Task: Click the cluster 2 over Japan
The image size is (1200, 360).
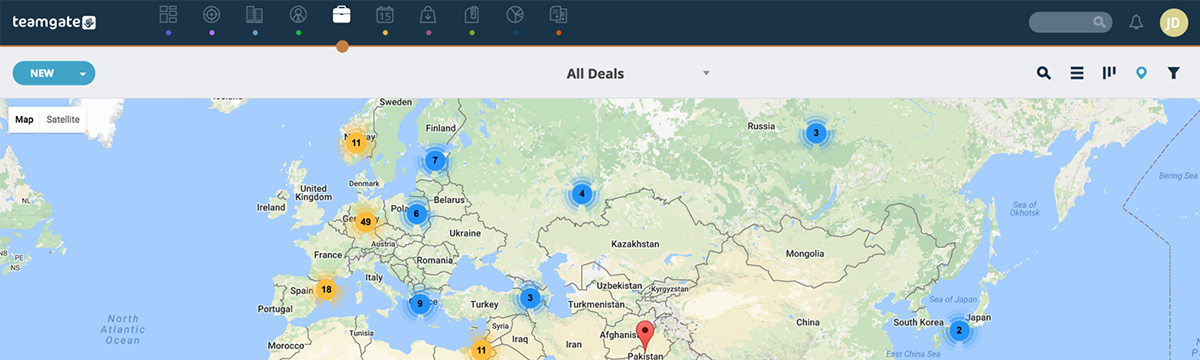Action: [958, 330]
